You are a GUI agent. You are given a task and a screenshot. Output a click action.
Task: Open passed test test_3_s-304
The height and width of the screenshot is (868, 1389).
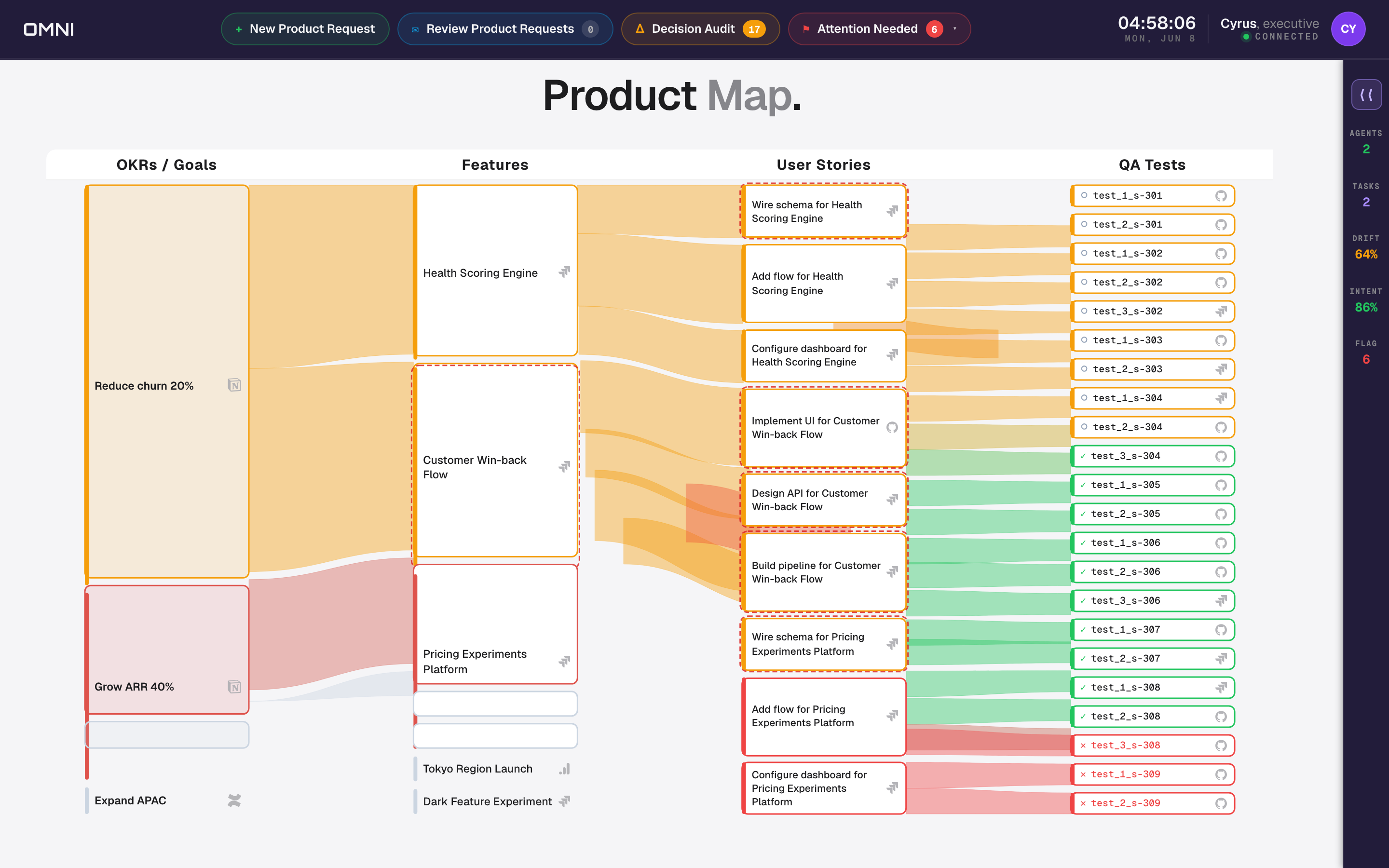1153,456
